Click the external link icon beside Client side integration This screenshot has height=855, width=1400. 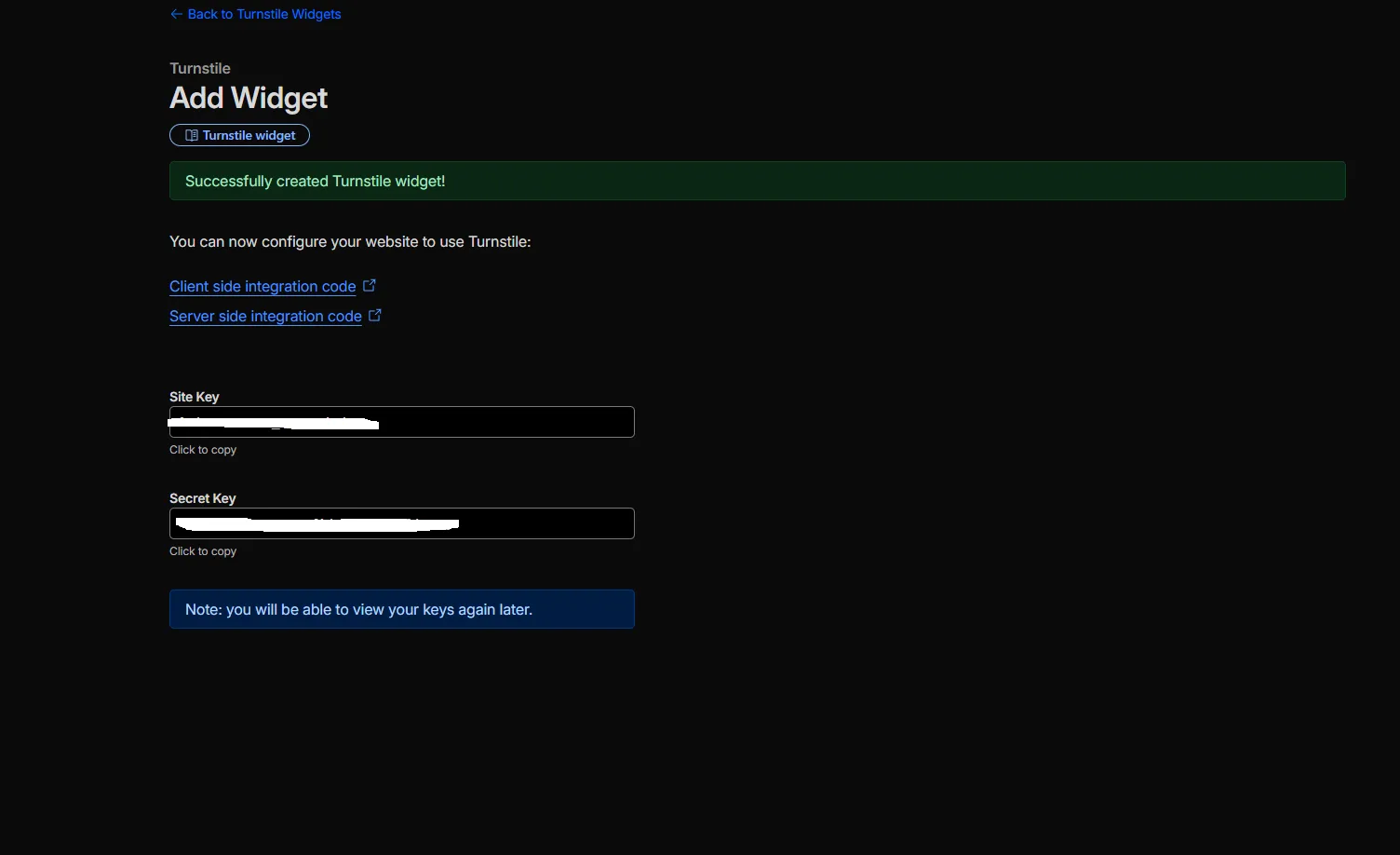click(370, 285)
